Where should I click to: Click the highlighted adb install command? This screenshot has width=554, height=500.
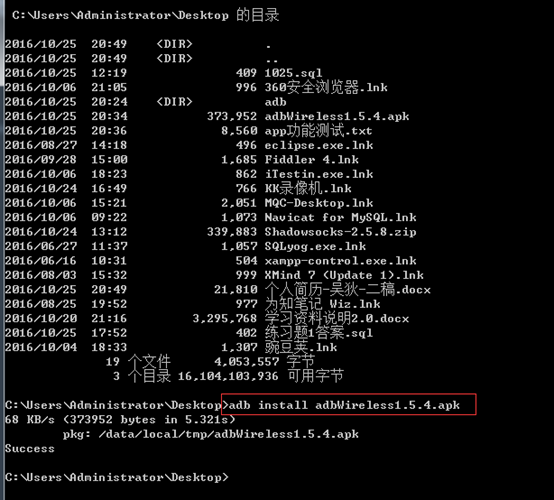click(344, 405)
